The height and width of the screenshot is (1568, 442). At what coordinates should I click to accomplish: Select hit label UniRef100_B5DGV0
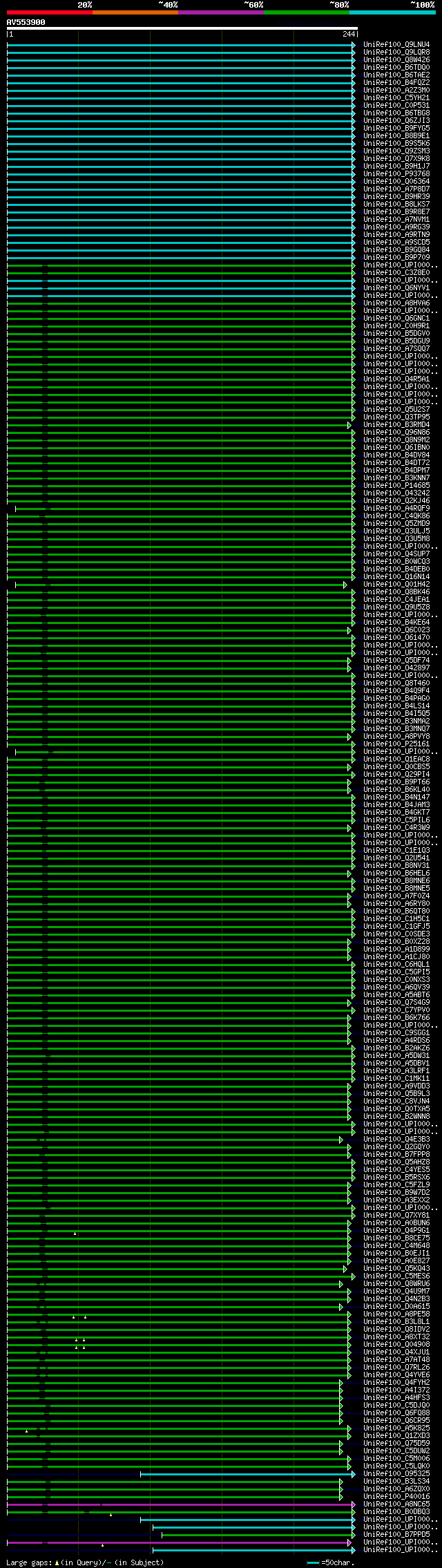point(396,333)
